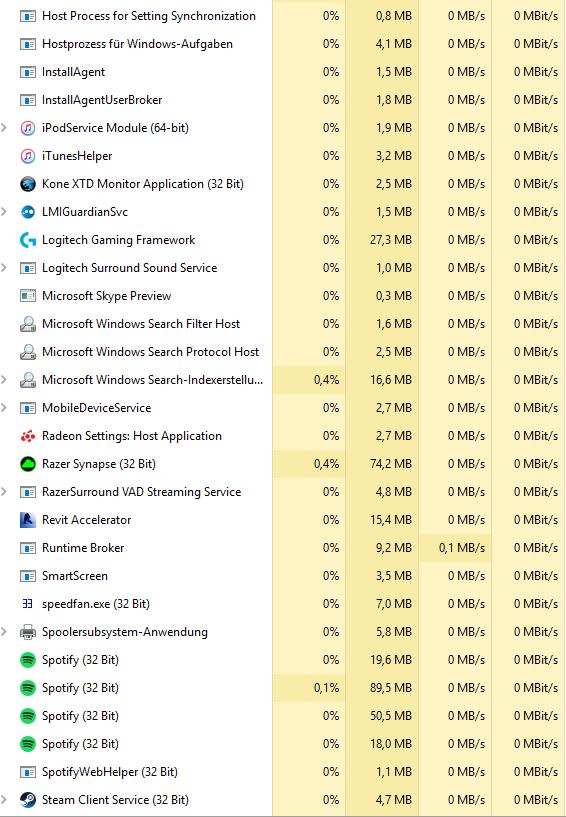This screenshot has height=817, width=566.
Task: Select the SpotifyWebHelper (32 Bit) row
Action: click(283, 772)
